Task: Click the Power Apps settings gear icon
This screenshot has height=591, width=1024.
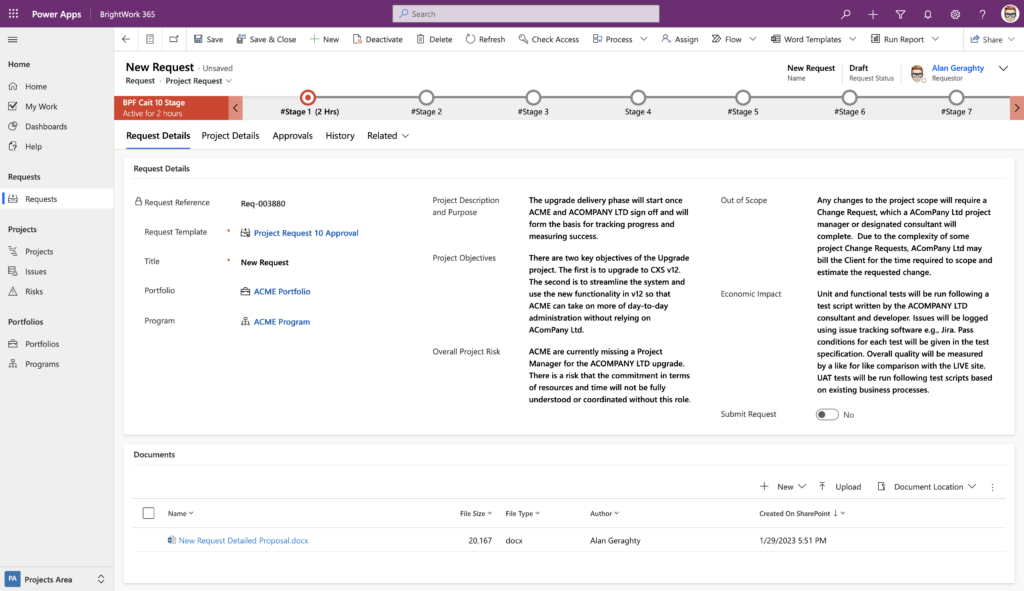Action: coord(955,14)
